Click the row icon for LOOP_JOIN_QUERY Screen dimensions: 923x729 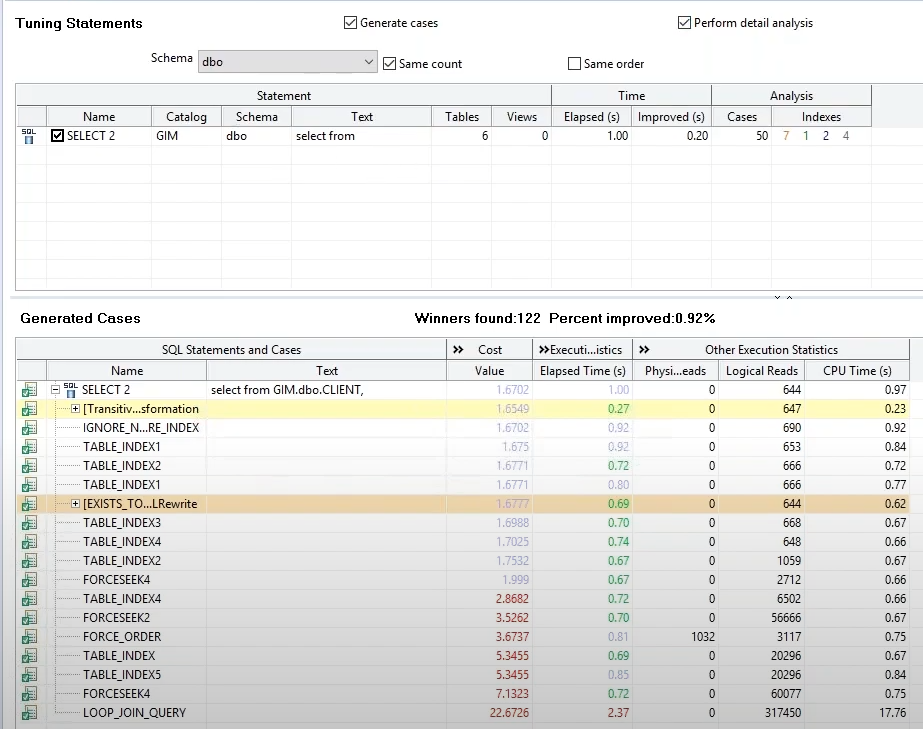pyautogui.click(x=29, y=713)
